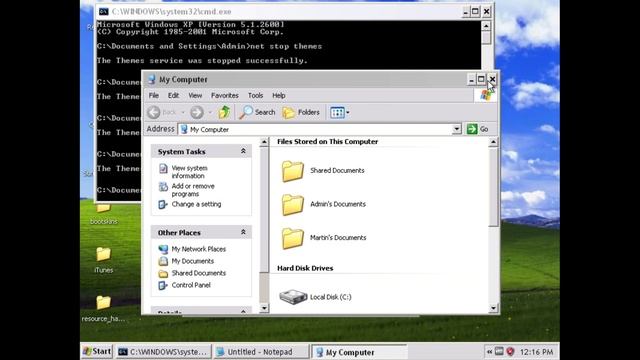640x360 pixels.
Task: Collapse the Other Places panel
Action: 243,232
